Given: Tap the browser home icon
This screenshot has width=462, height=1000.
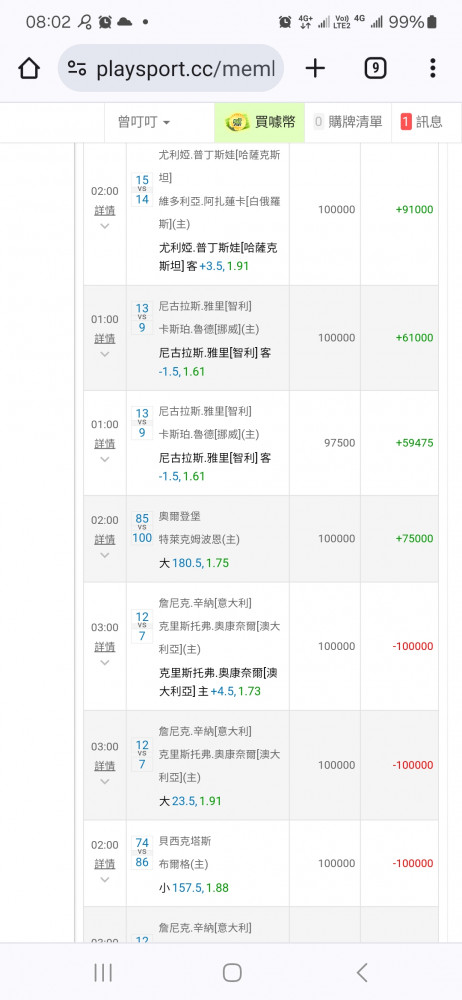Looking at the screenshot, I should [29, 68].
